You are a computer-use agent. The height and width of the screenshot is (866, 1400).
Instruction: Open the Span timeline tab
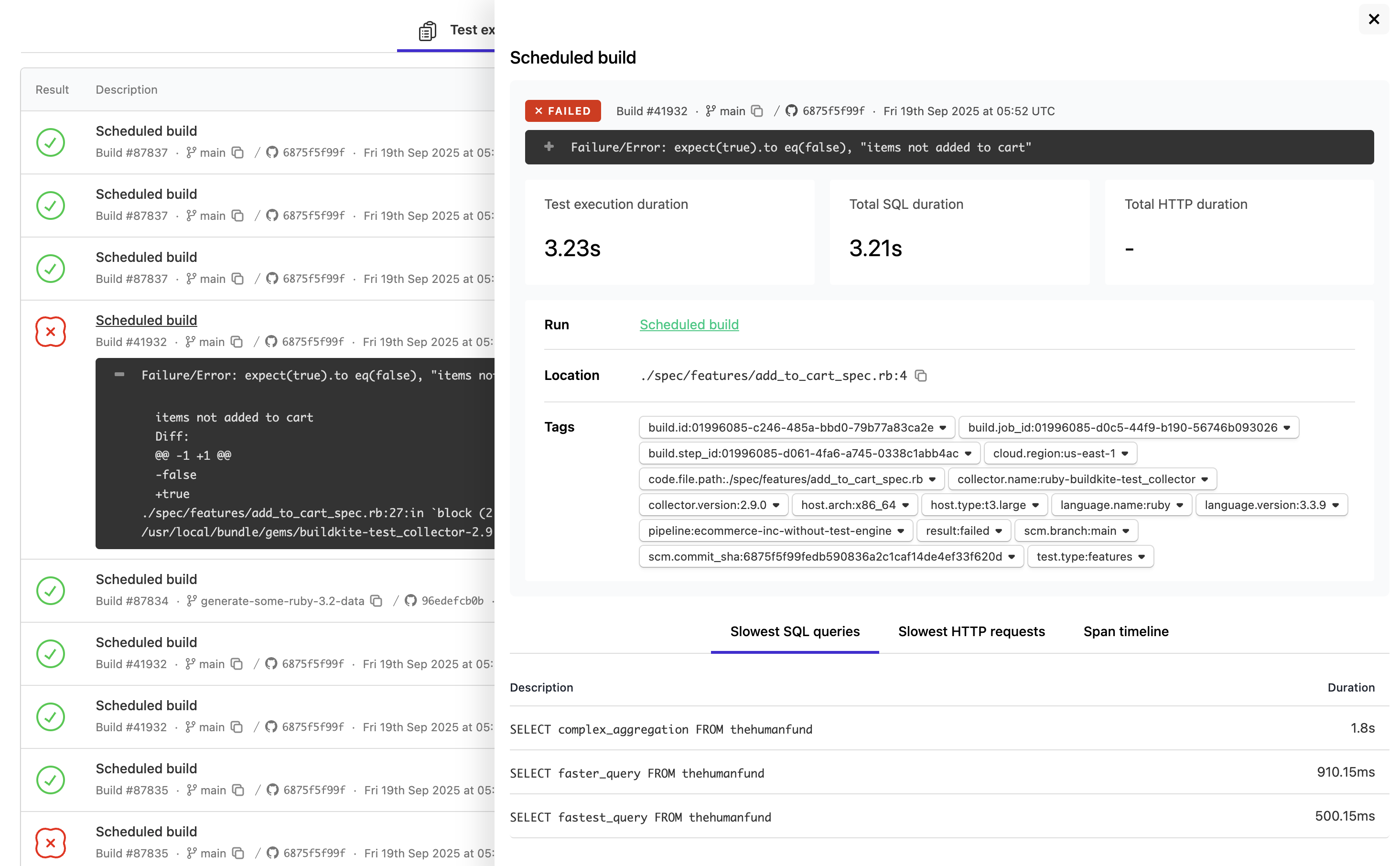point(1126,632)
